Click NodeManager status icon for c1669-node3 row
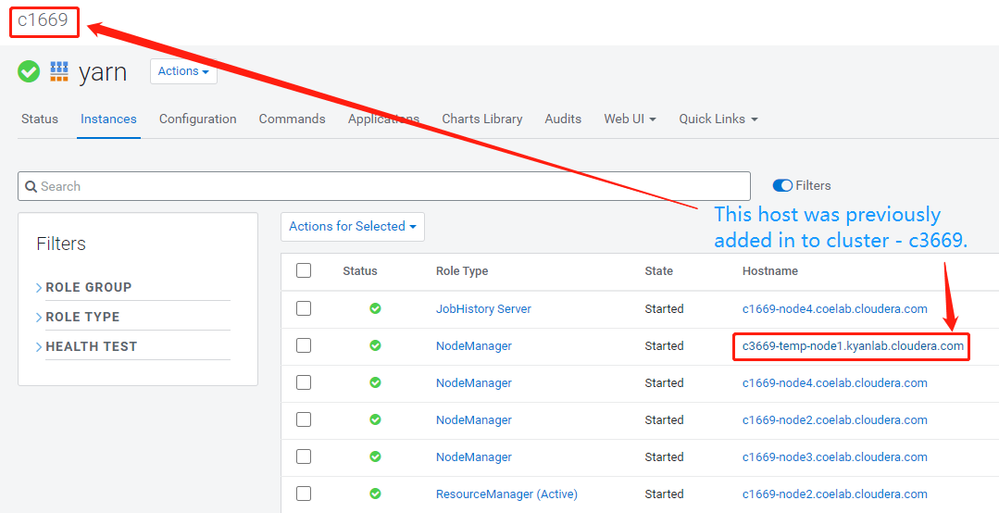 (375, 457)
